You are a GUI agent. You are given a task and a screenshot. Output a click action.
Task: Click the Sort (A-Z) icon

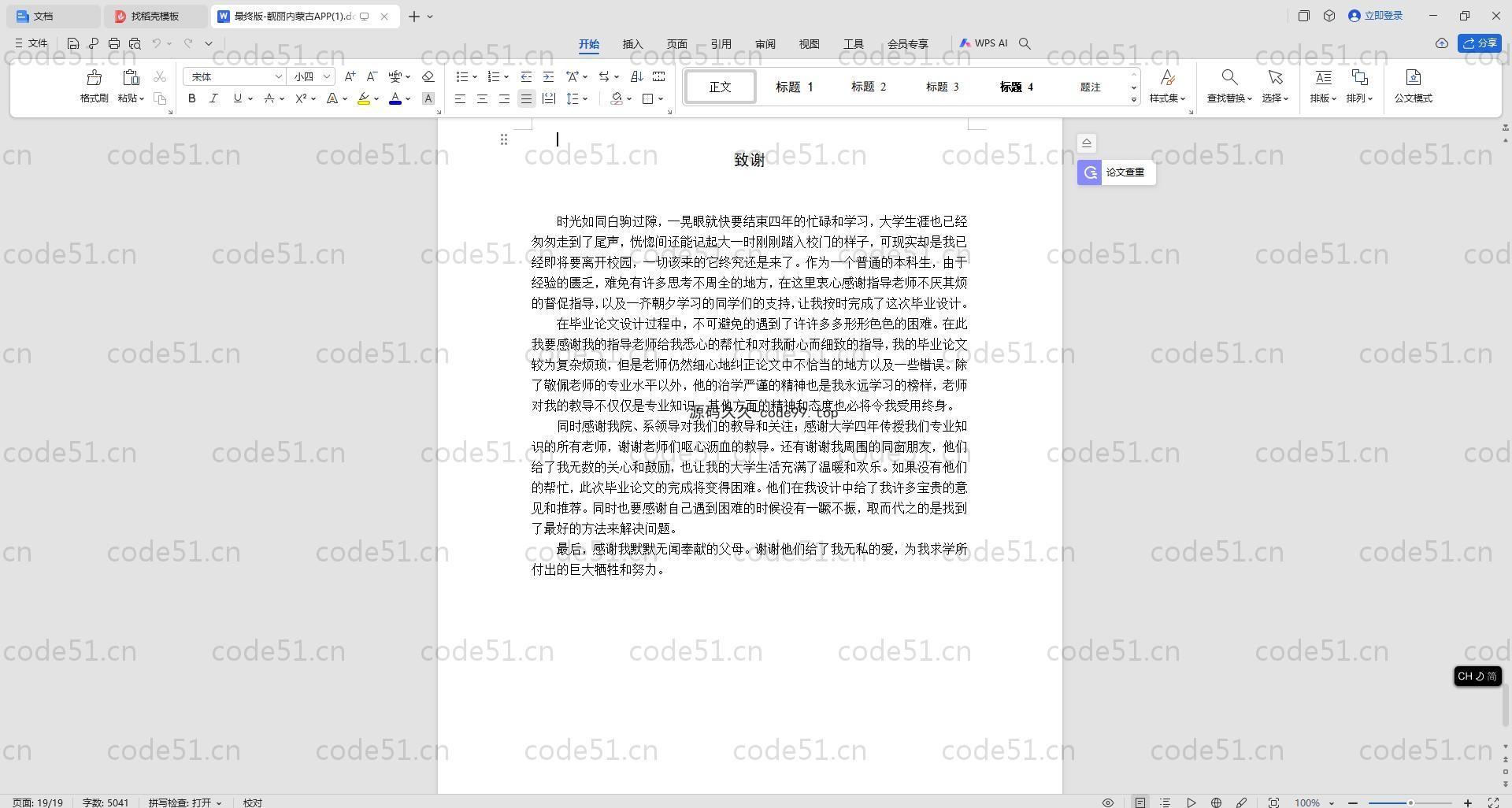click(637, 76)
